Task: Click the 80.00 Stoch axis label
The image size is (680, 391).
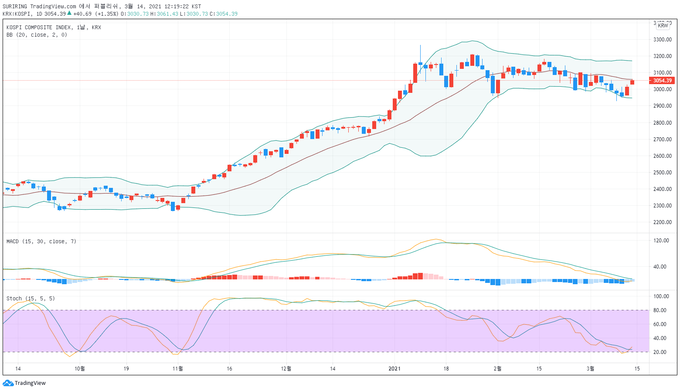Action: coord(660,310)
